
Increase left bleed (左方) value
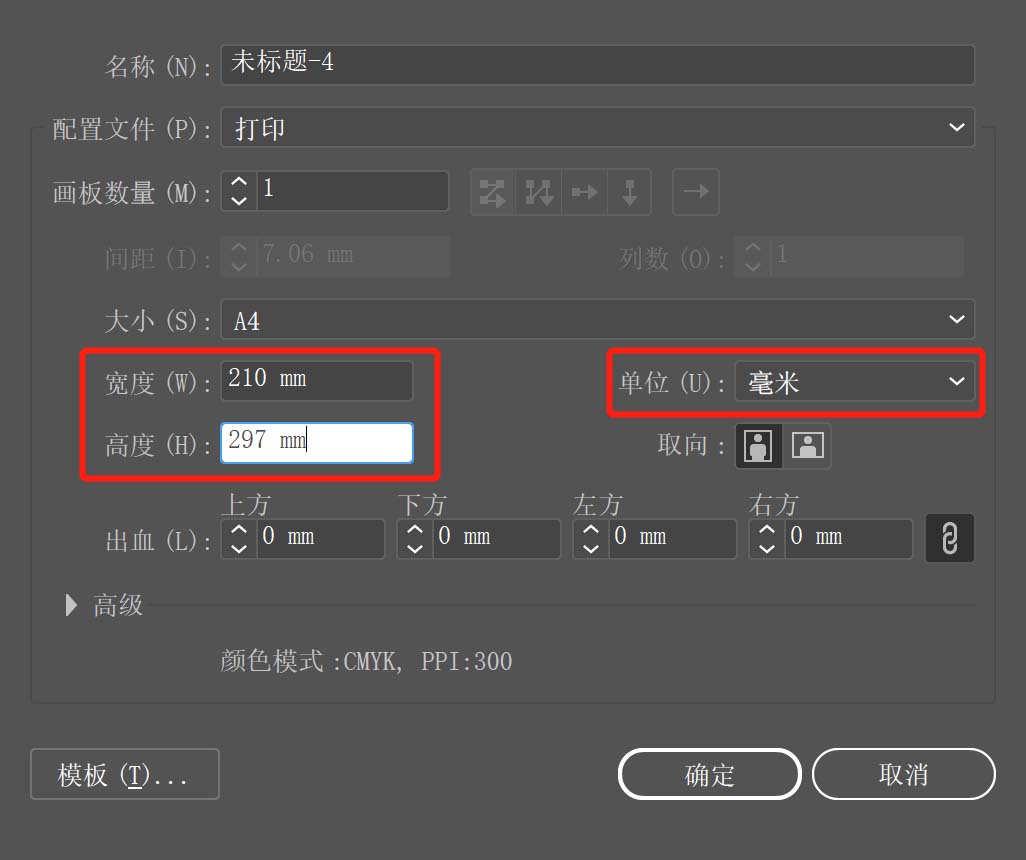tap(591, 529)
